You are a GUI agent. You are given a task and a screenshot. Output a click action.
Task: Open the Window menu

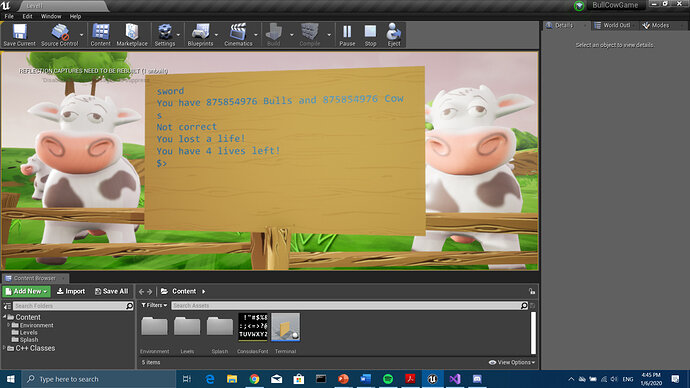[51, 16]
